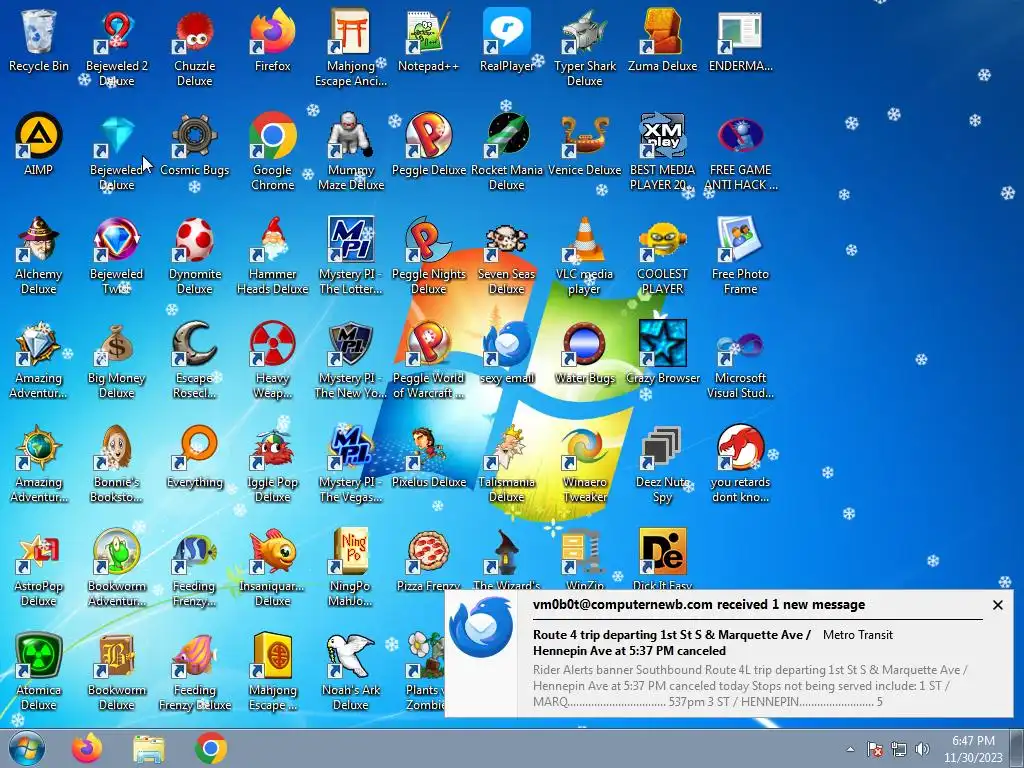Viewport: 1024px width, 768px height.
Task: Select the Noah's Ark Deluxe dove icon
Action: point(351,672)
